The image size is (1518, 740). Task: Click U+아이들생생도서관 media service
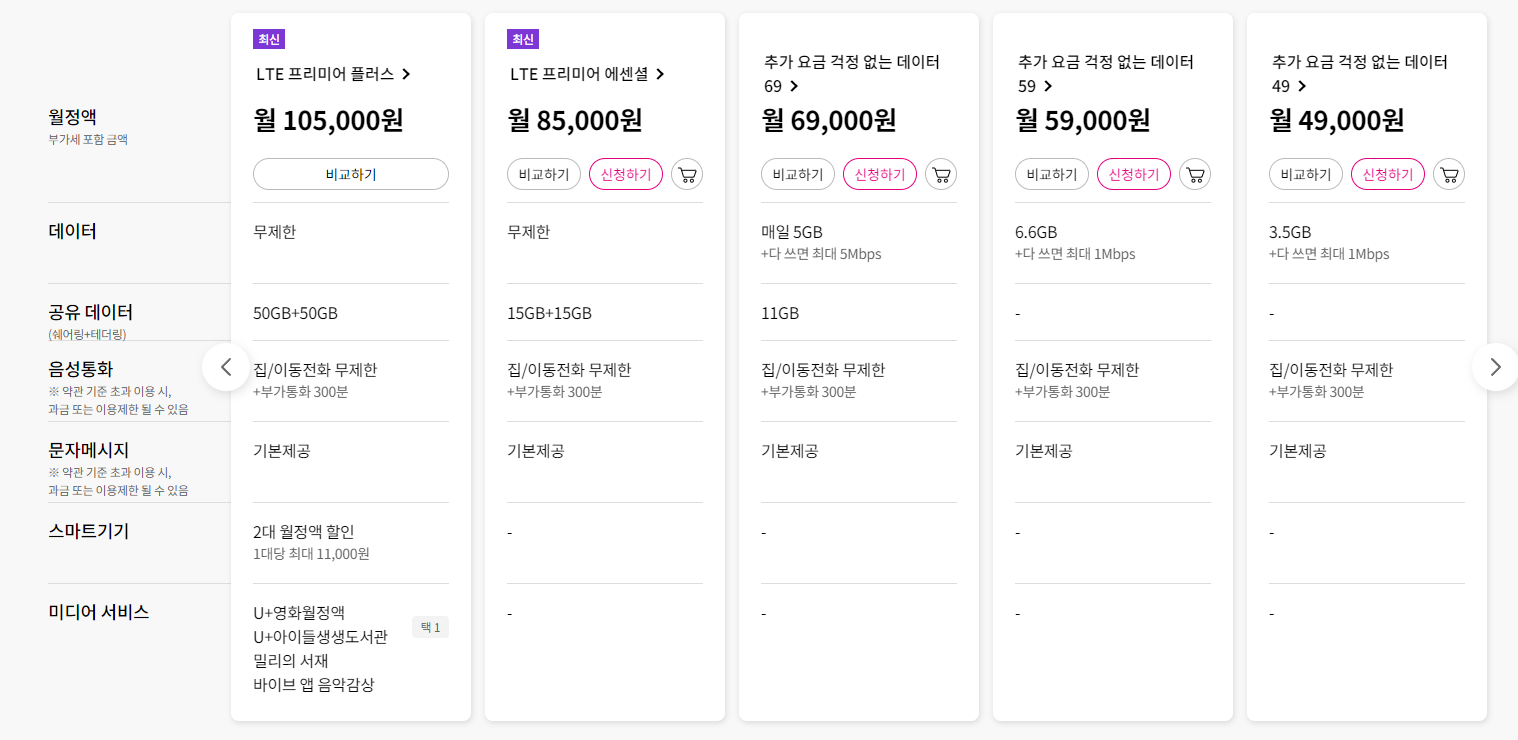[x=320, y=636]
